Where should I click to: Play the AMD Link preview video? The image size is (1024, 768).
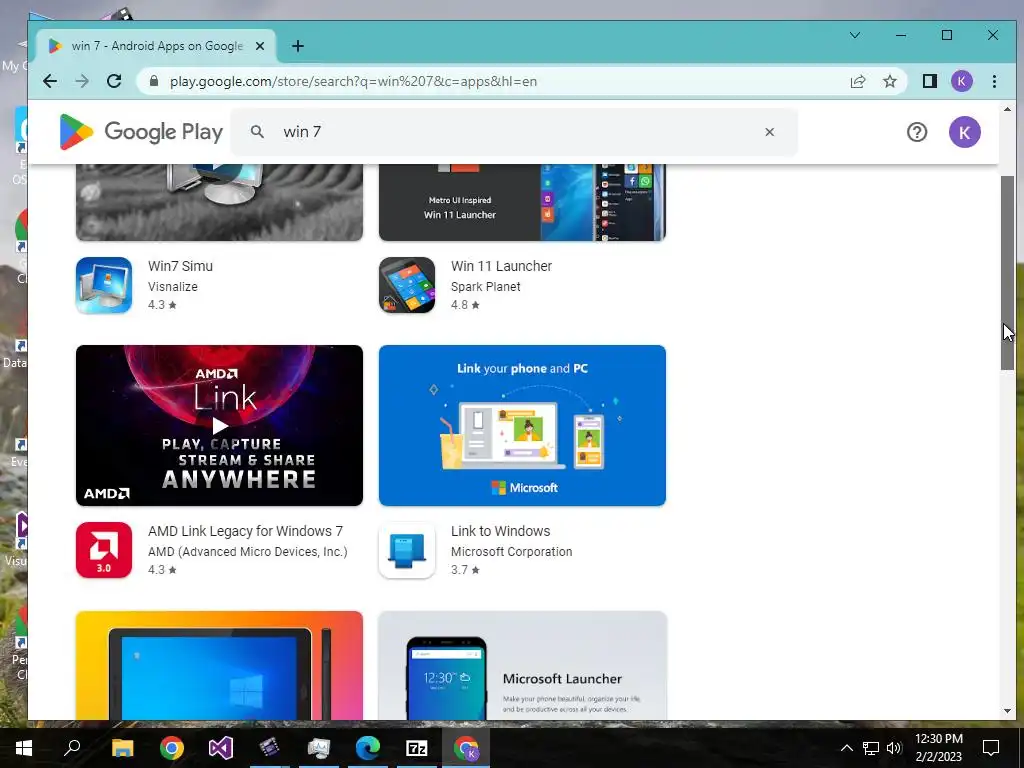click(x=220, y=426)
